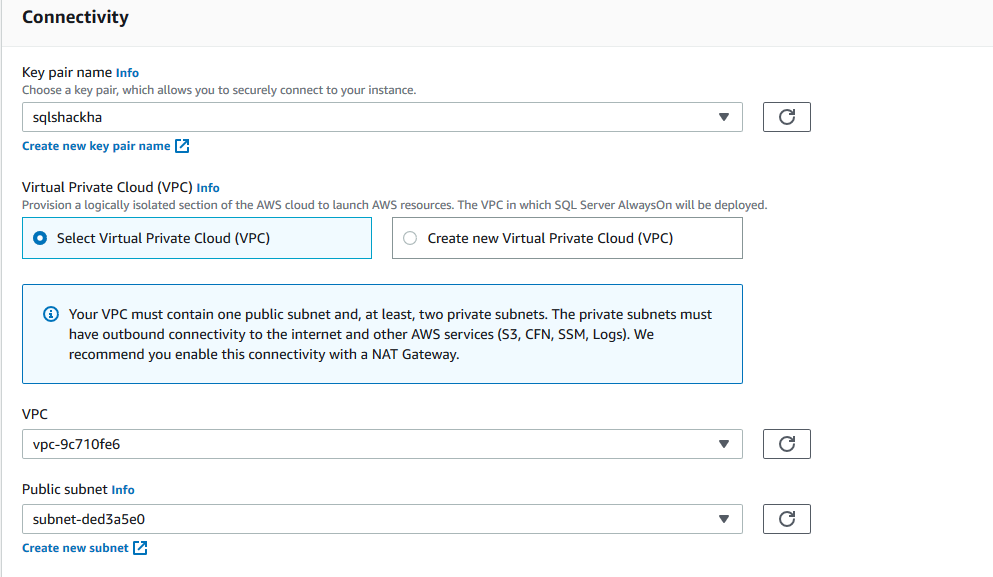Image resolution: width=993 pixels, height=577 pixels.
Task: Refresh the VPC list
Action: [x=786, y=444]
